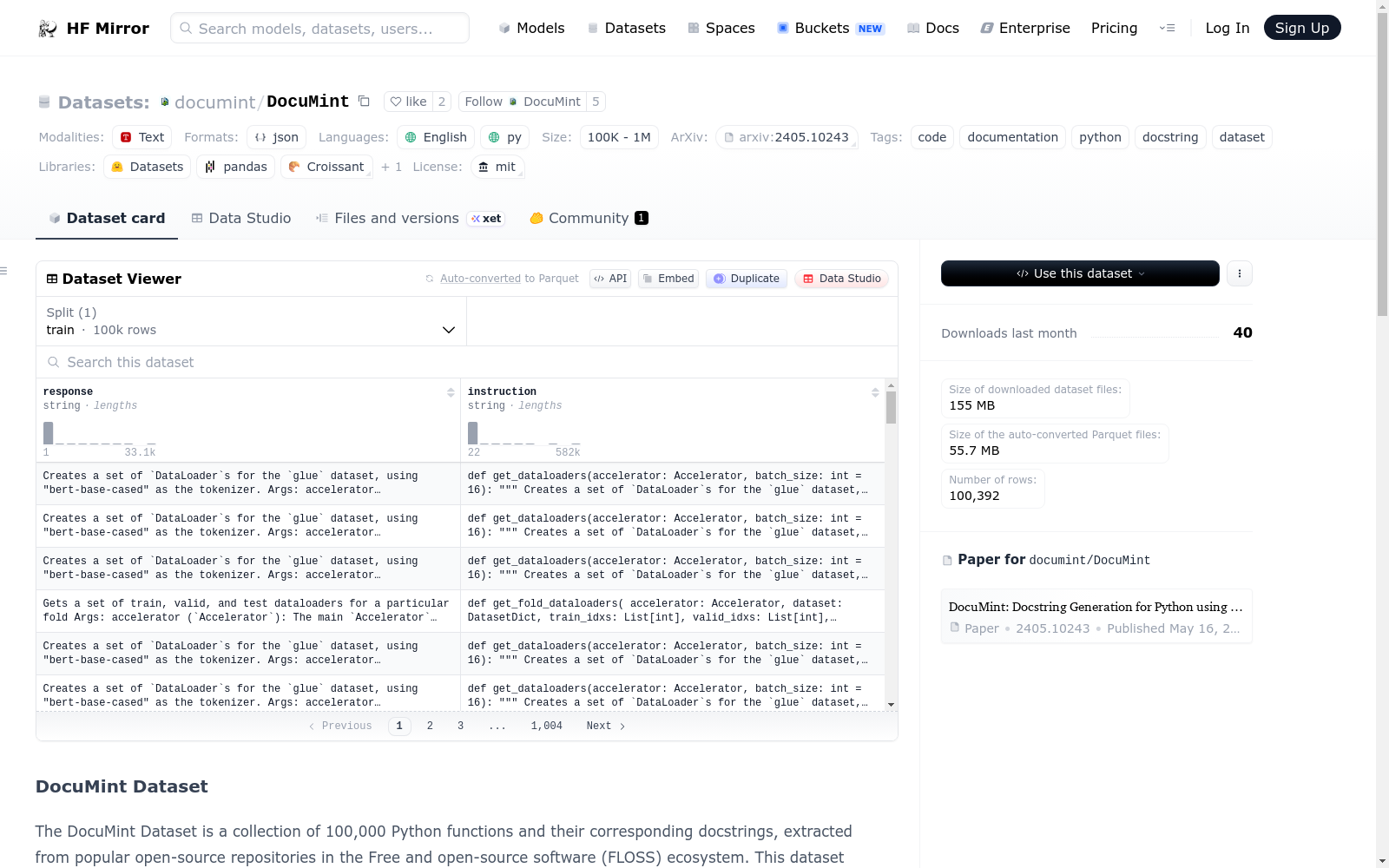Image resolution: width=1389 pixels, height=868 pixels.
Task: Select the code tag
Action: (932, 137)
